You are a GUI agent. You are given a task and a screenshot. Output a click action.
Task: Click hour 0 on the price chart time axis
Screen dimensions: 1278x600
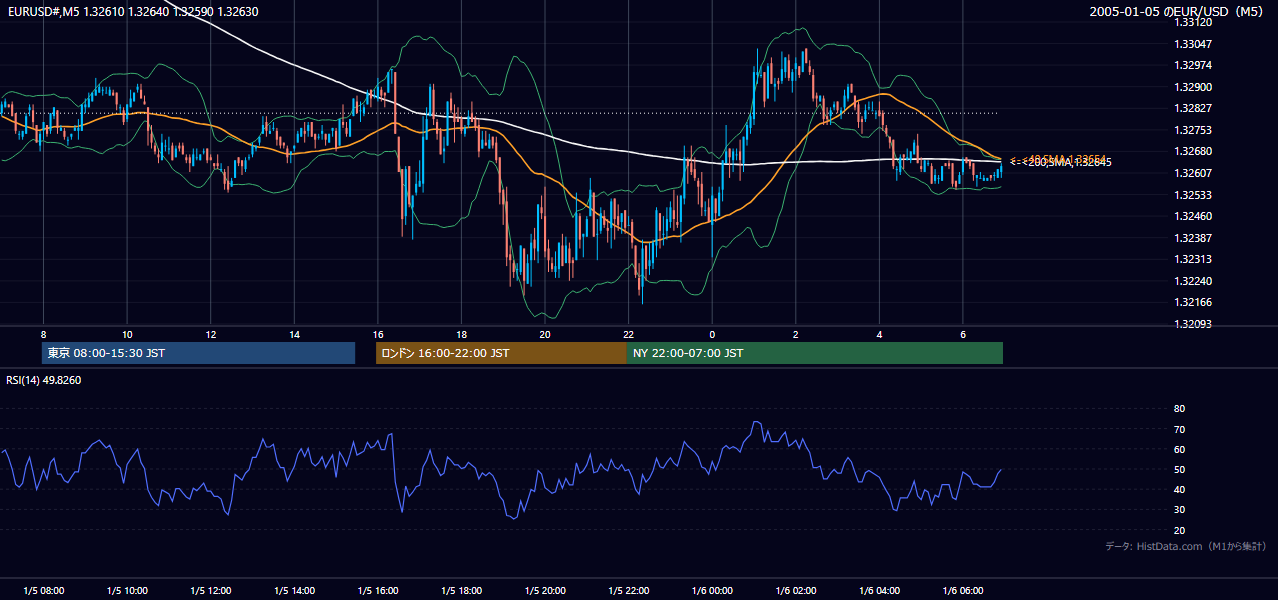pos(712,334)
